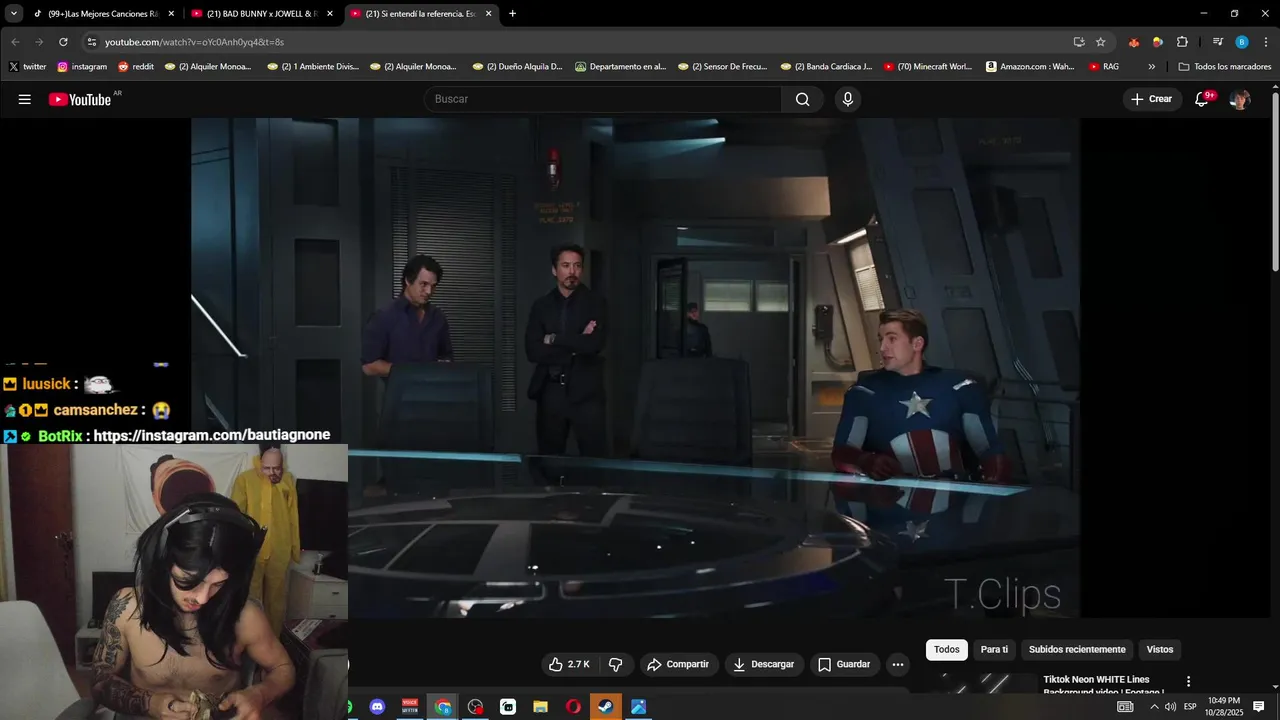Click the colorful circles extension icon
The width and height of the screenshot is (1280, 720).
click(1157, 42)
